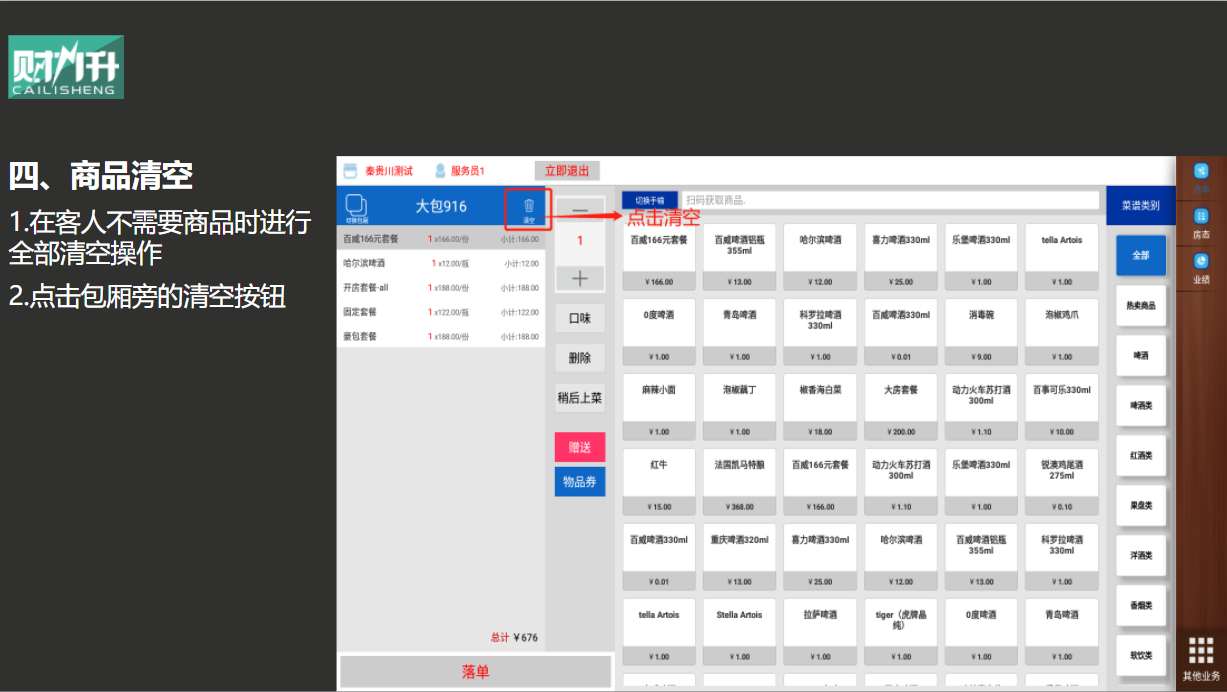Click the 菜谱类别 header
This screenshot has width=1227, height=692.
(1141, 205)
